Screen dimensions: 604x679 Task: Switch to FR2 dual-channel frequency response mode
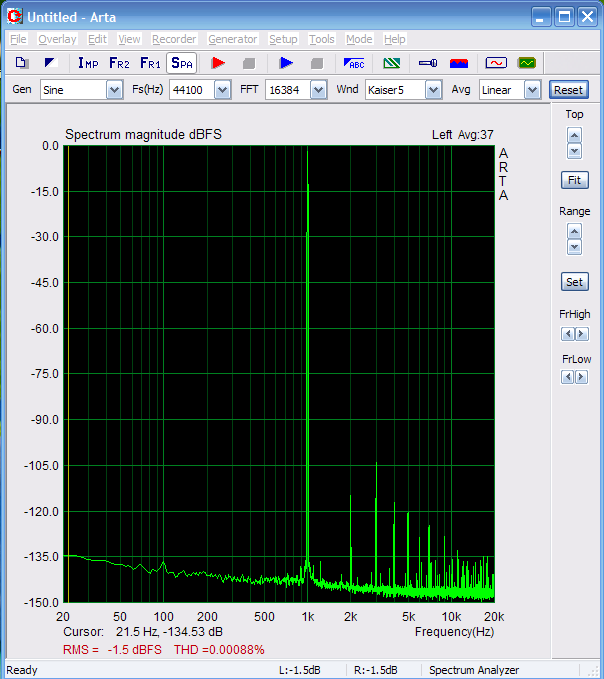click(x=119, y=63)
